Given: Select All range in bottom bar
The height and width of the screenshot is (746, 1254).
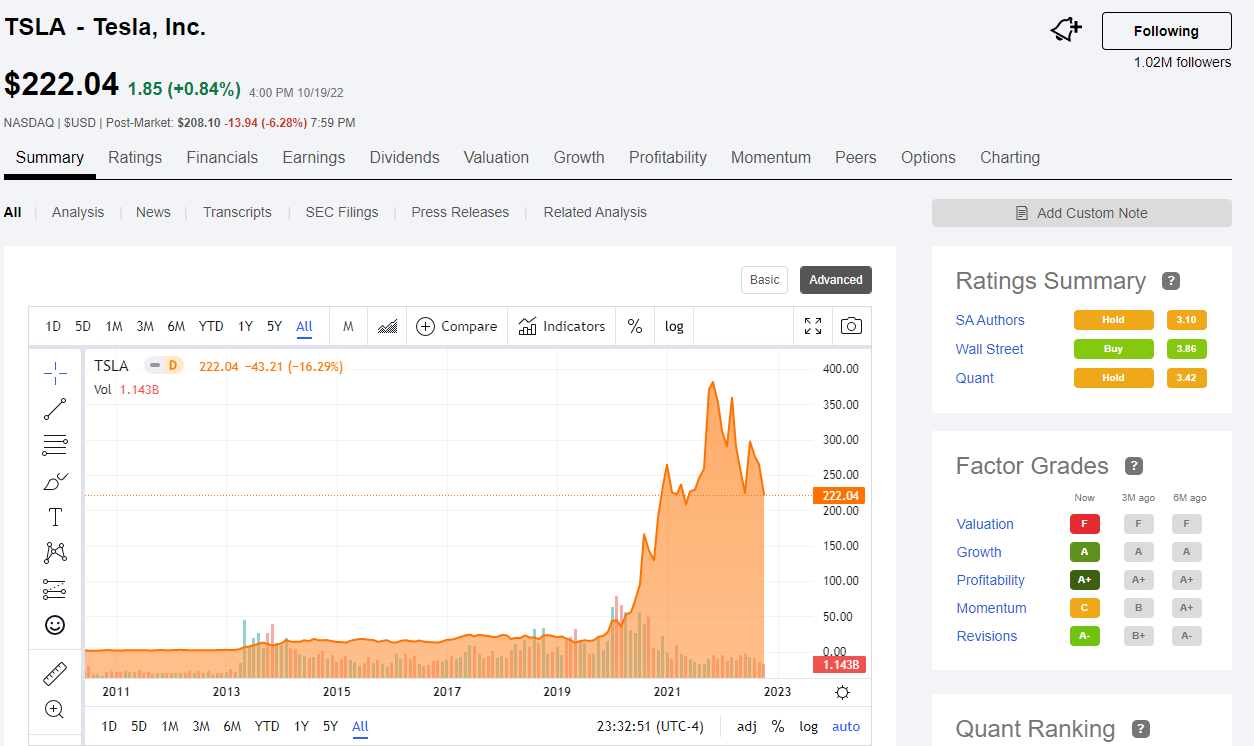Looking at the screenshot, I should (x=360, y=727).
